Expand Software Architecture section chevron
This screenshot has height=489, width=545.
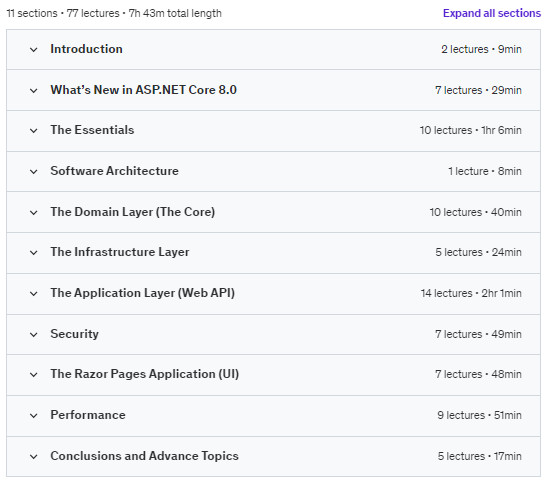click(x=34, y=172)
